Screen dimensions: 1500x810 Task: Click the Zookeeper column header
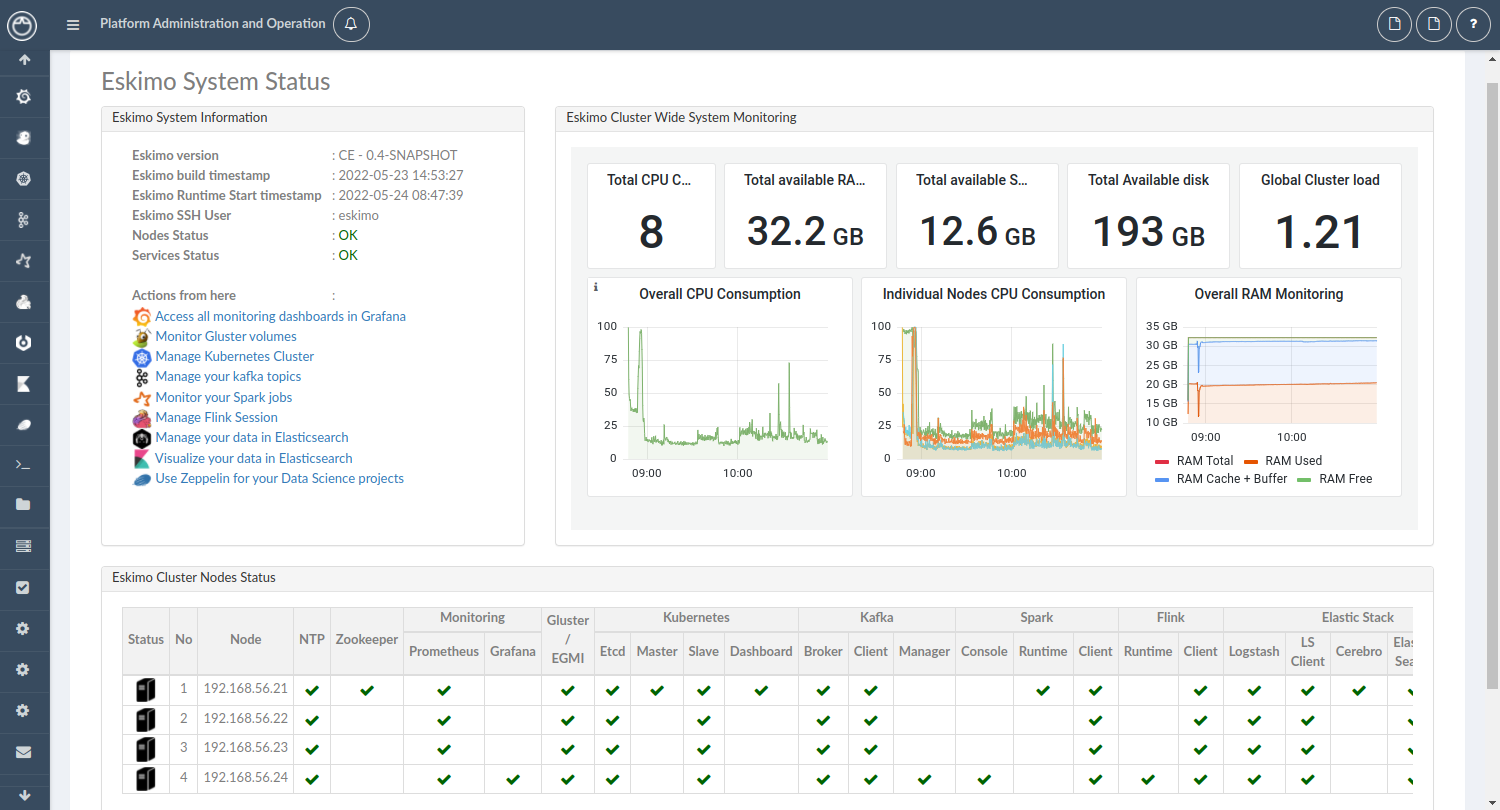click(x=367, y=639)
